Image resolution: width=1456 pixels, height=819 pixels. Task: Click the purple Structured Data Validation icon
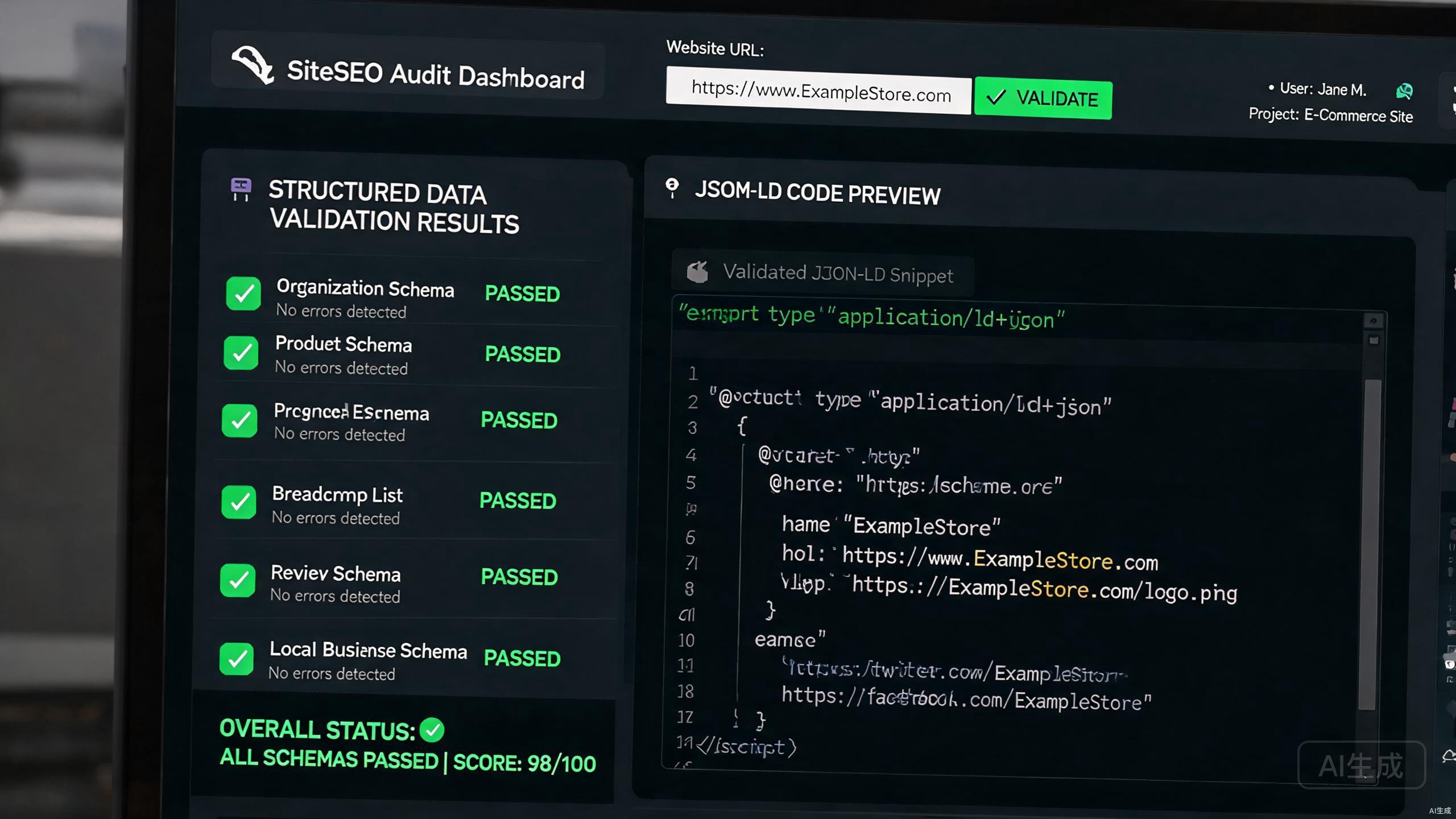241,189
